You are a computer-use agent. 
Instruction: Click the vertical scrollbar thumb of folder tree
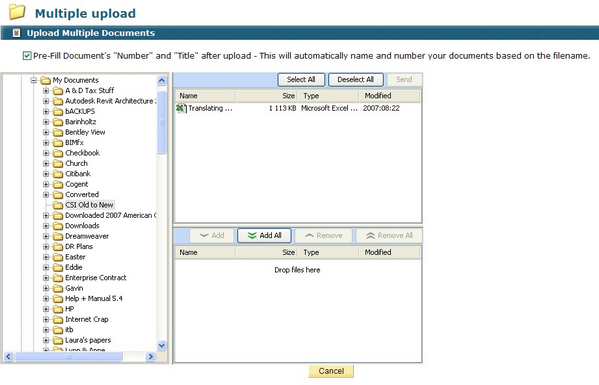tap(162, 122)
